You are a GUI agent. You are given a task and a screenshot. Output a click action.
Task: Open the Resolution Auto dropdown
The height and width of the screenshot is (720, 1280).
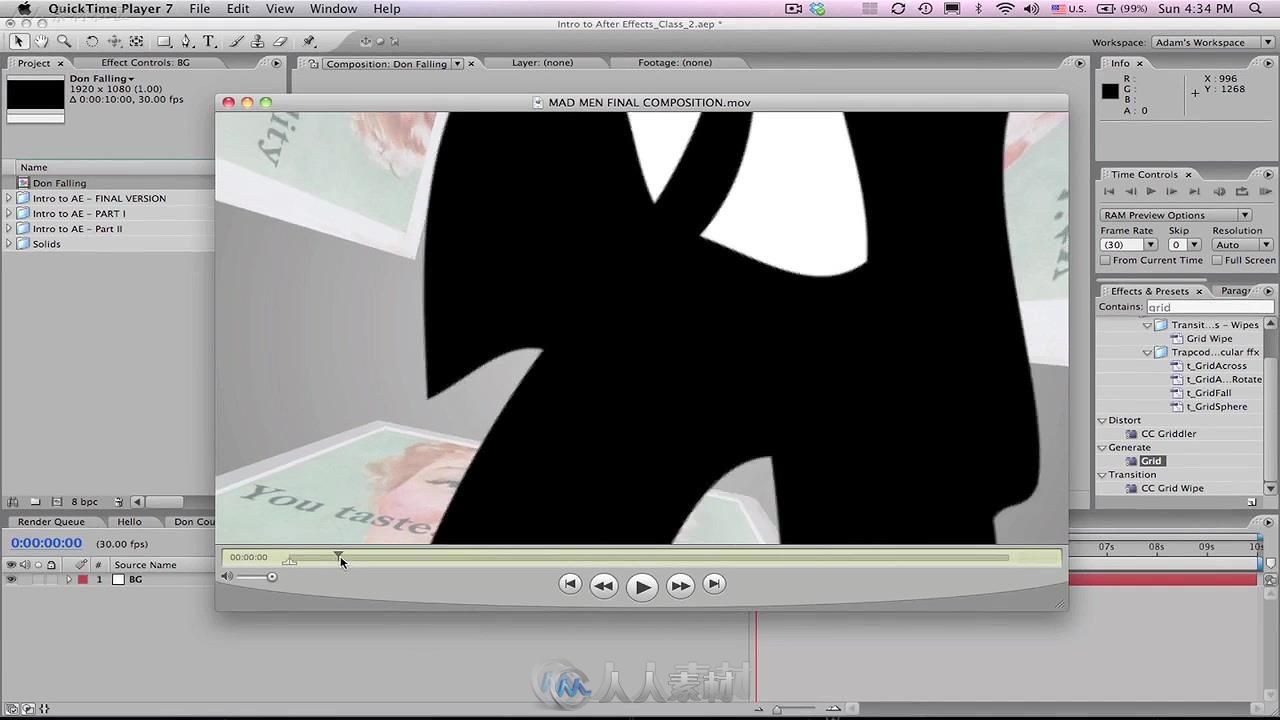[1242, 245]
